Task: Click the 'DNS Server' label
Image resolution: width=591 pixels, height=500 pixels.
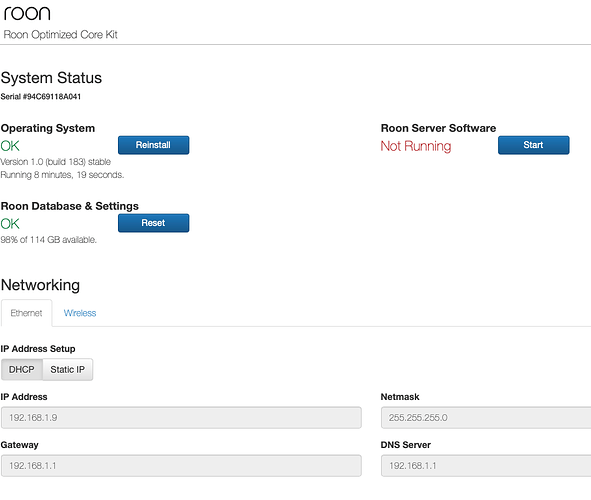Action: point(406,445)
